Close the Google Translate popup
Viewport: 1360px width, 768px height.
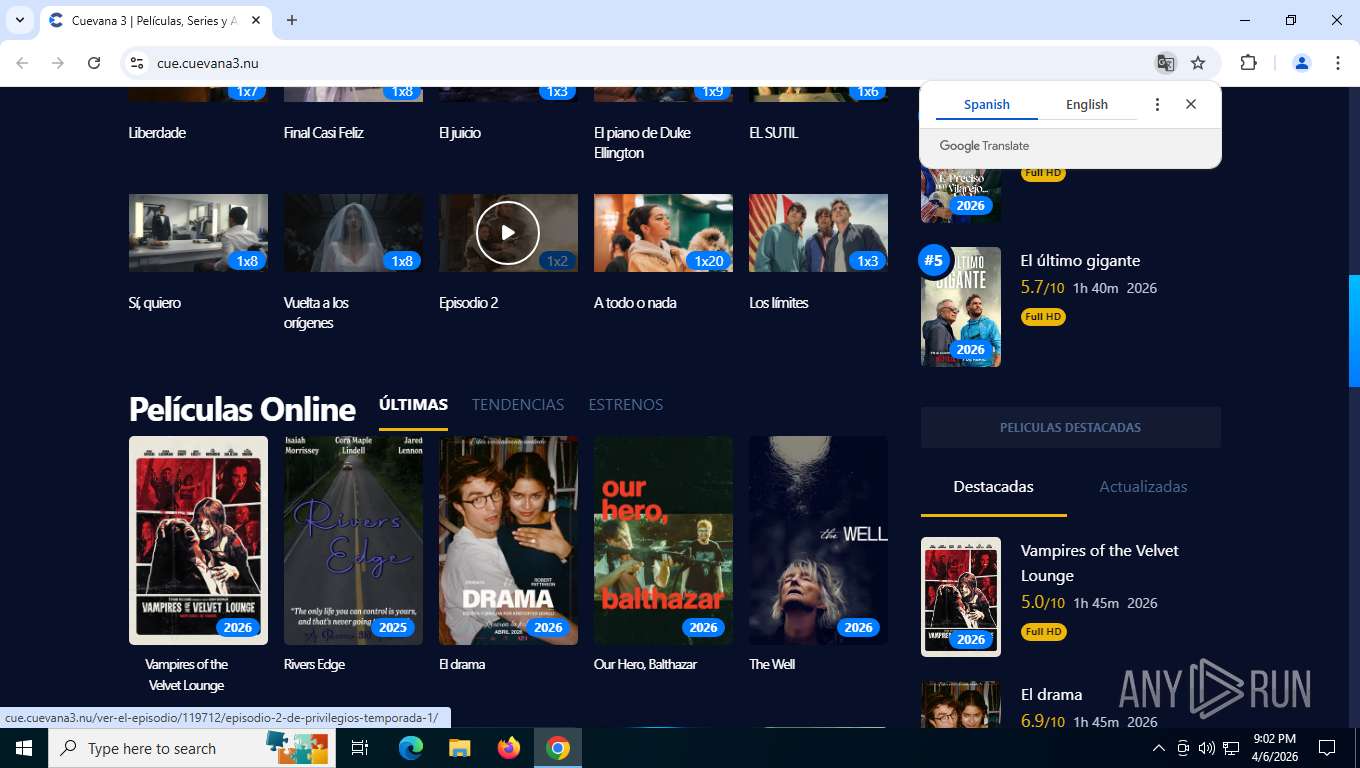pyautogui.click(x=1191, y=104)
